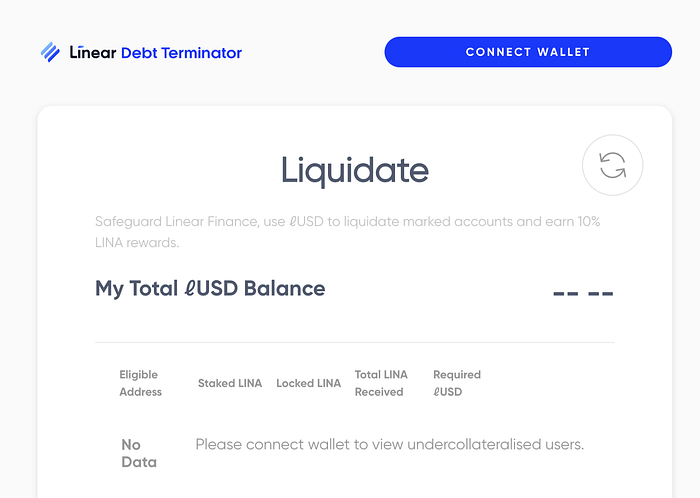Select the Eligible Address column header
Screen dimensions: 700x498
(141, 383)
